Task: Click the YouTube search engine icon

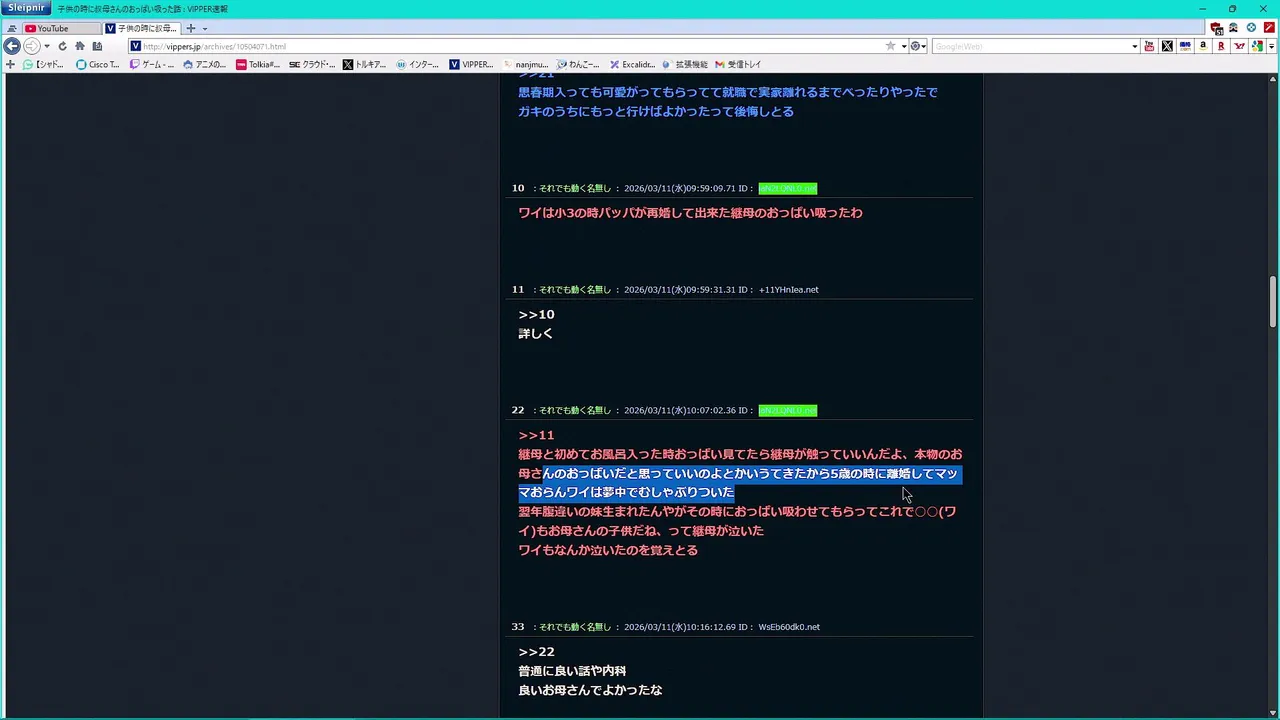Action: pos(1149,46)
